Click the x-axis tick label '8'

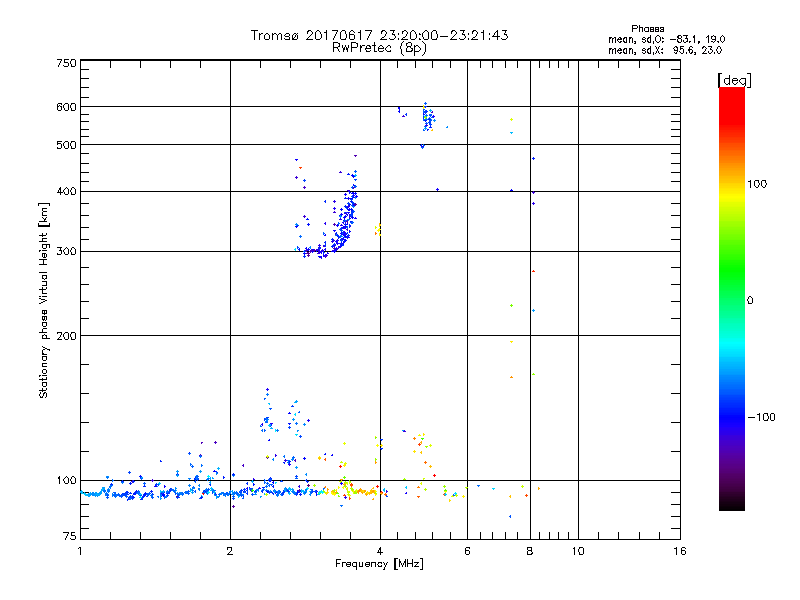tap(530, 551)
